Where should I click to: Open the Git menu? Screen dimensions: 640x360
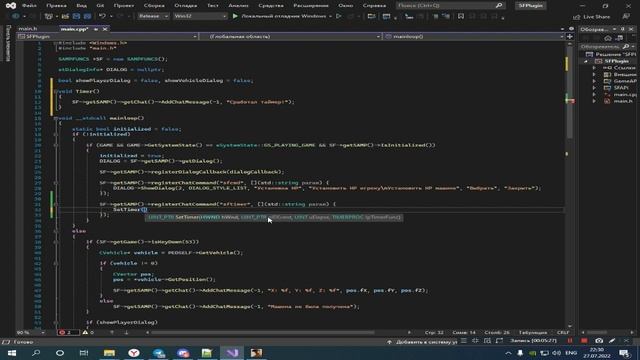point(100,6)
